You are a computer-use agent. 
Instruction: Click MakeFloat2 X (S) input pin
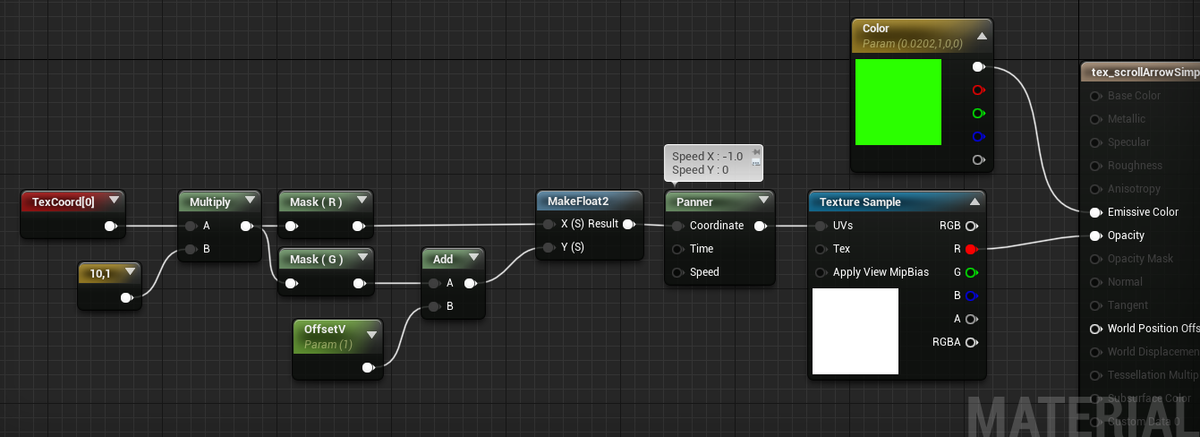click(548, 224)
